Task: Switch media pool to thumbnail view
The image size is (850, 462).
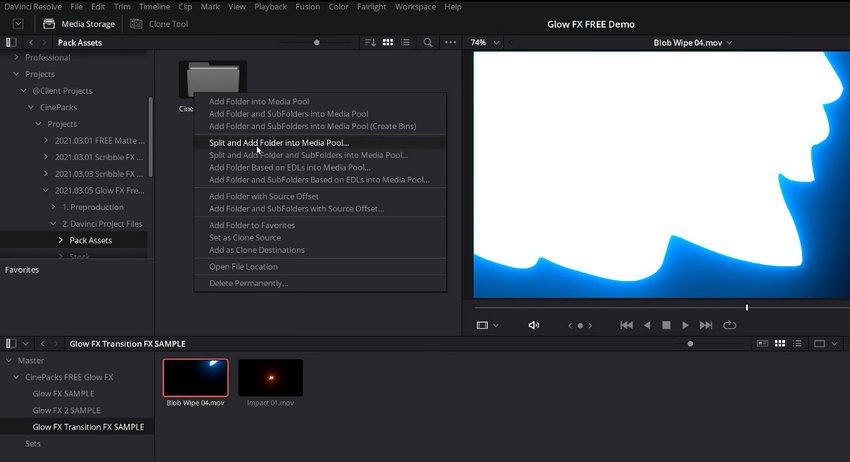Action: (780, 343)
